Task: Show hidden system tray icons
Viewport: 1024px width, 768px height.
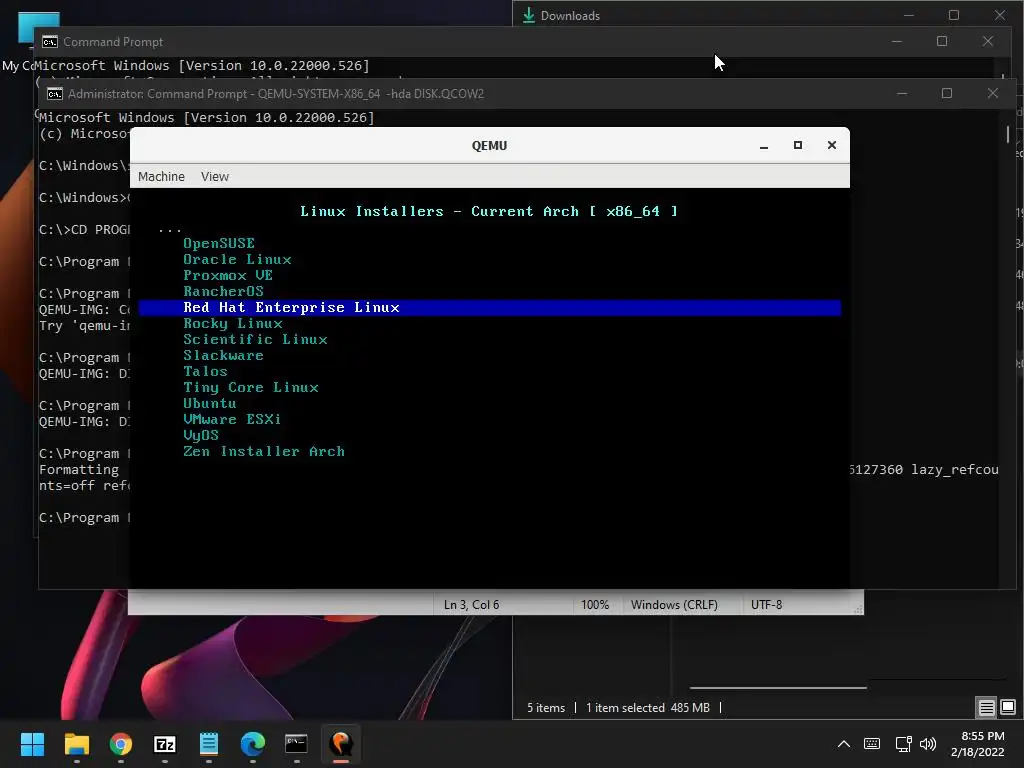Action: [x=844, y=744]
